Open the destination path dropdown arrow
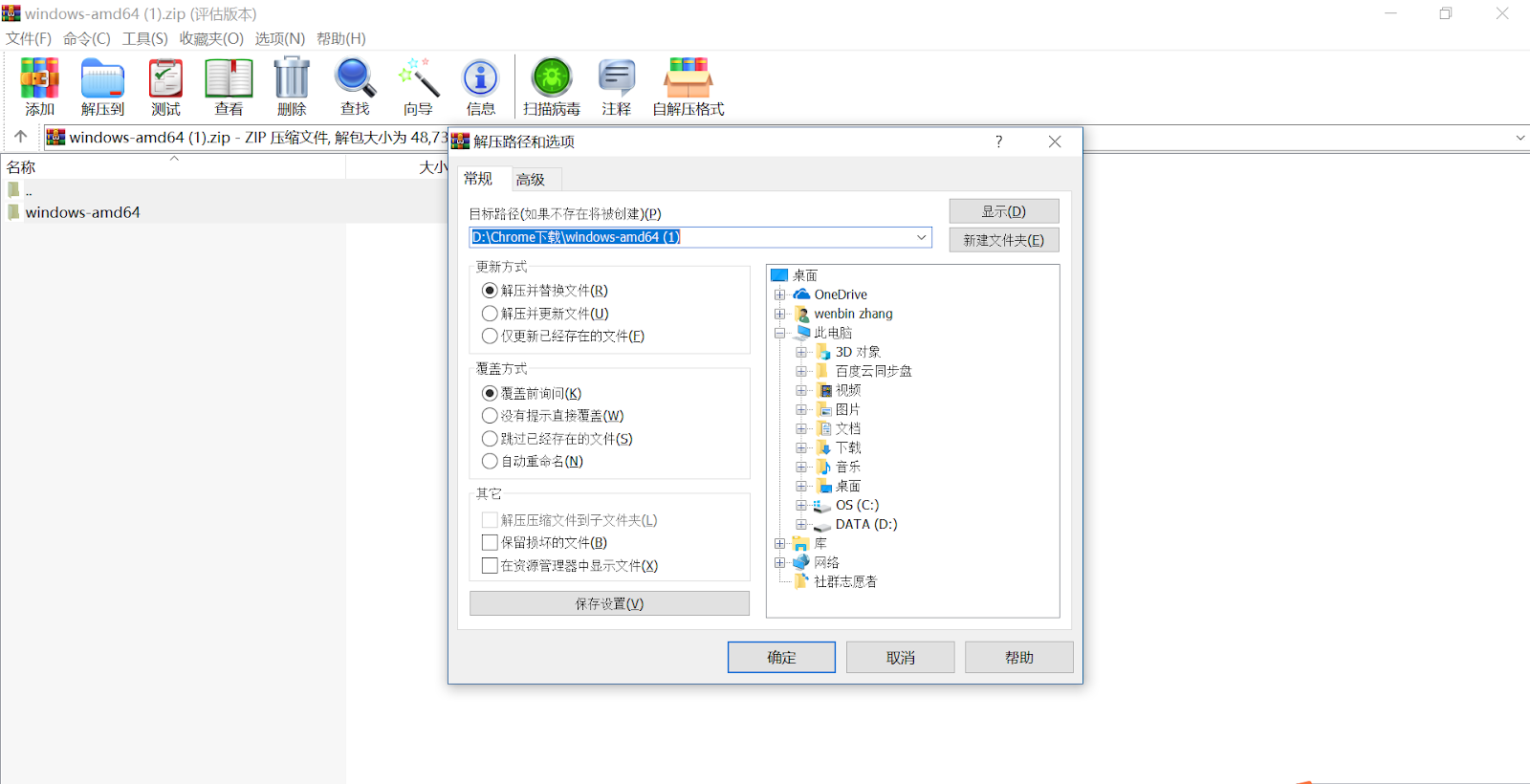The height and width of the screenshot is (784, 1530). coord(922,237)
